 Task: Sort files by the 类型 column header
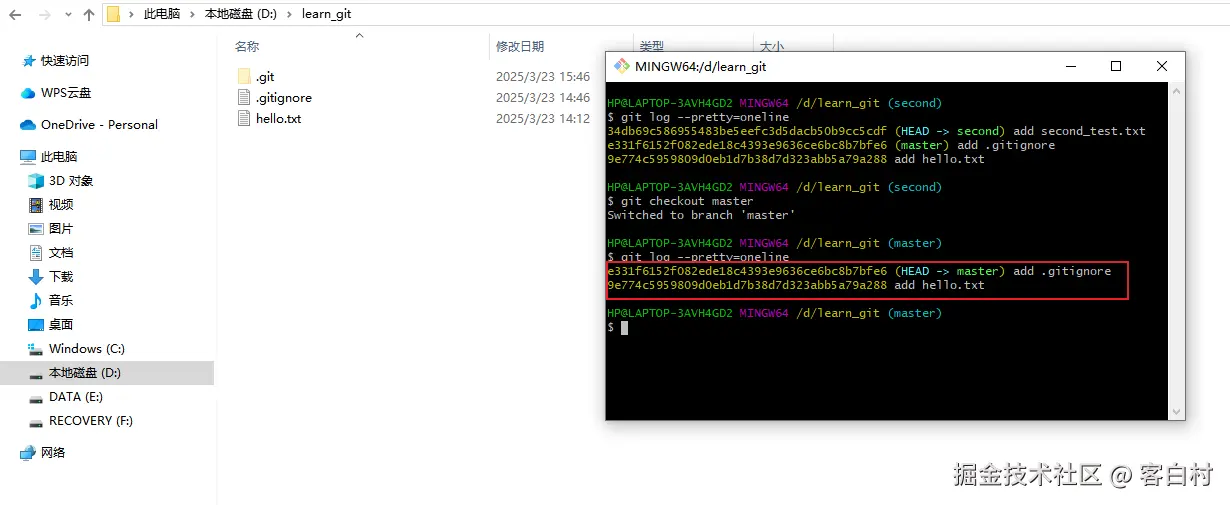coord(652,46)
